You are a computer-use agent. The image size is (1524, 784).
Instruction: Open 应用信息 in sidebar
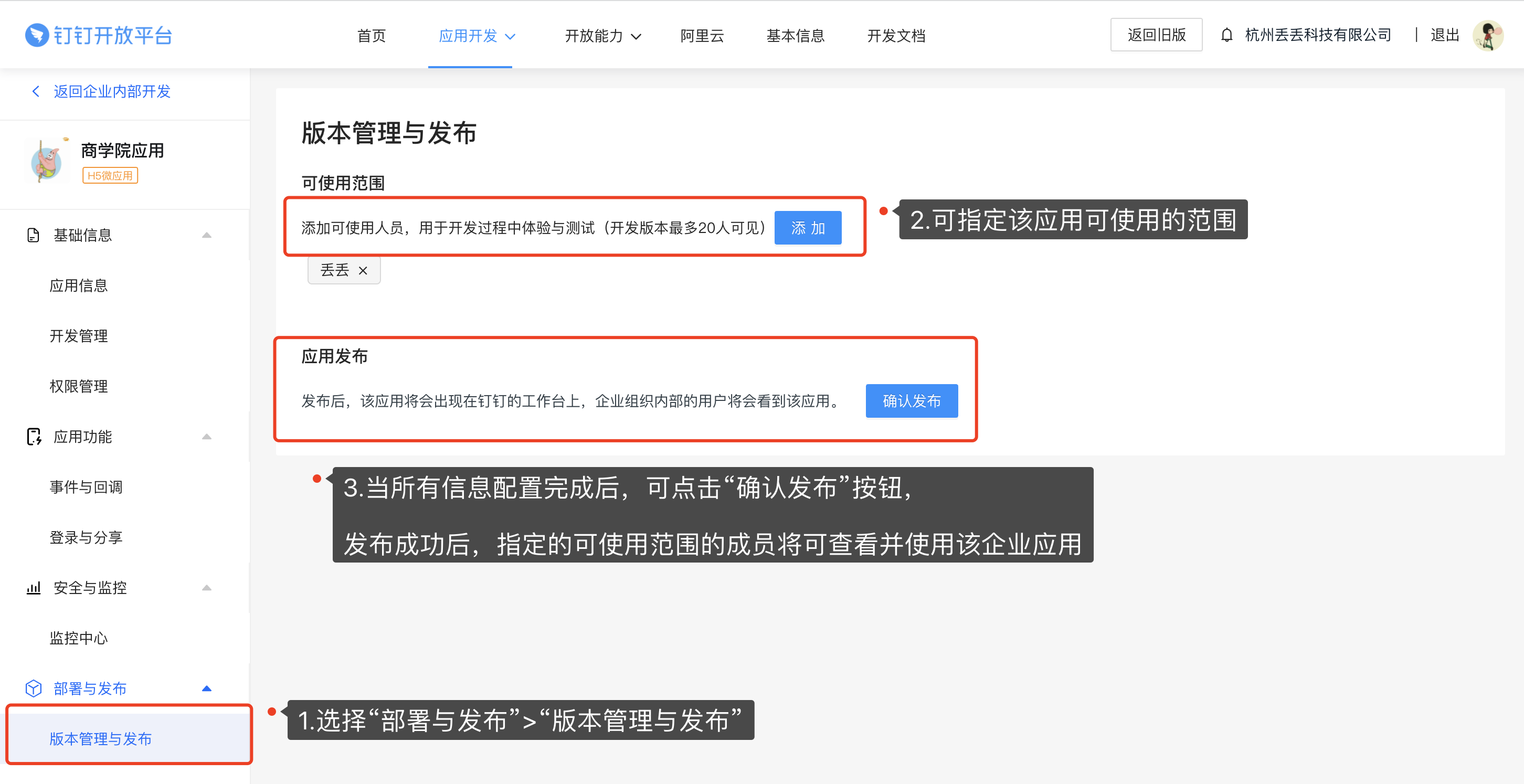(79, 286)
